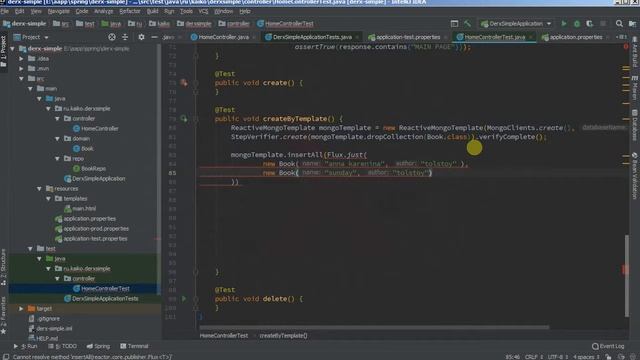Collapse the main folder

(30, 89)
